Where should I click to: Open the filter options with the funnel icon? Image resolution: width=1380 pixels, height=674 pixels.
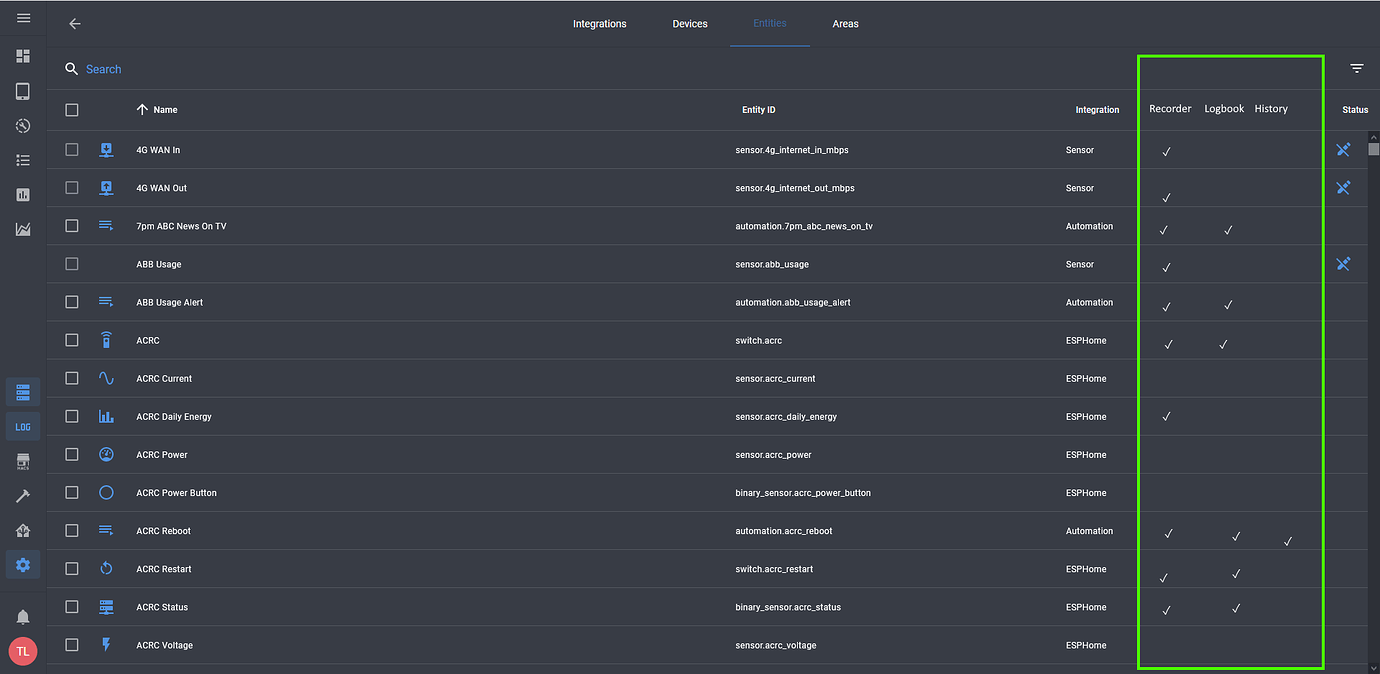click(1357, 68)
